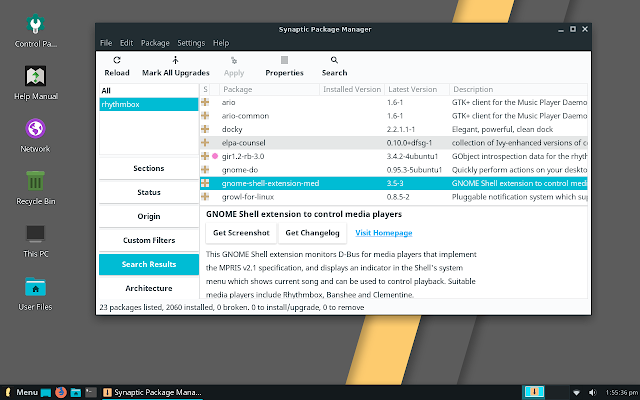Open the taskbar Menu button
The width and height of the screenshot is (640, 400).
[21, 392]
